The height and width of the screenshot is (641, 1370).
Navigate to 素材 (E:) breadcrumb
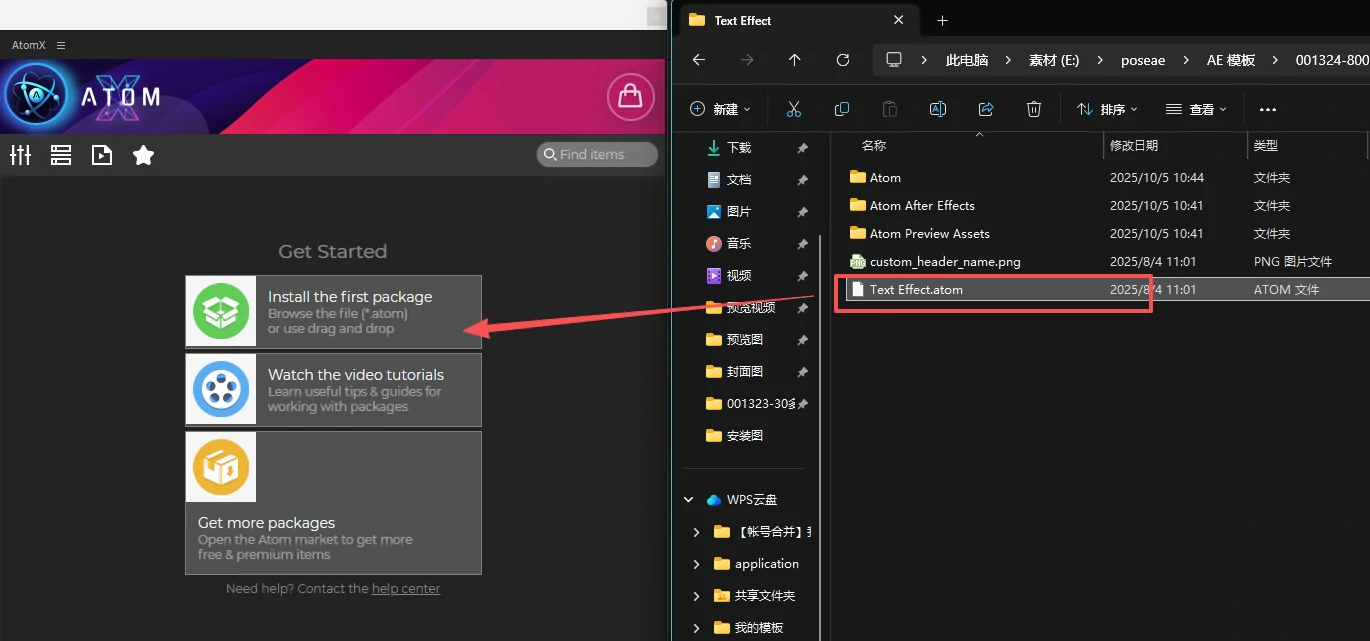click(1054, 60)
